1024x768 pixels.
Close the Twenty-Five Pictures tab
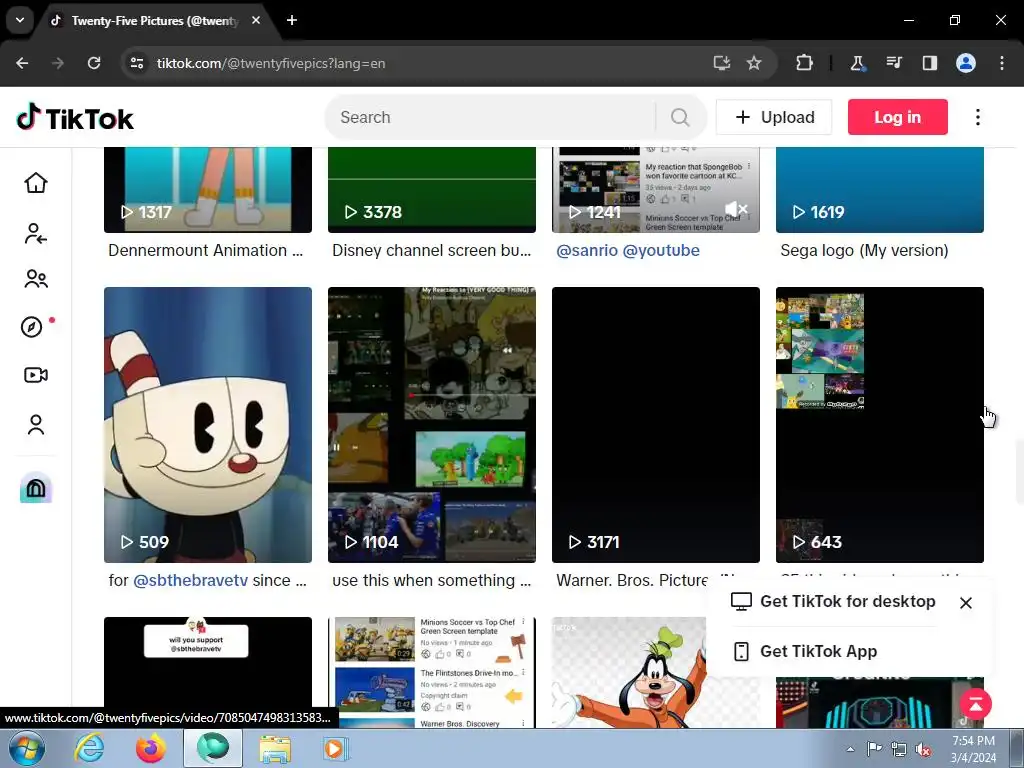[256, 20]
